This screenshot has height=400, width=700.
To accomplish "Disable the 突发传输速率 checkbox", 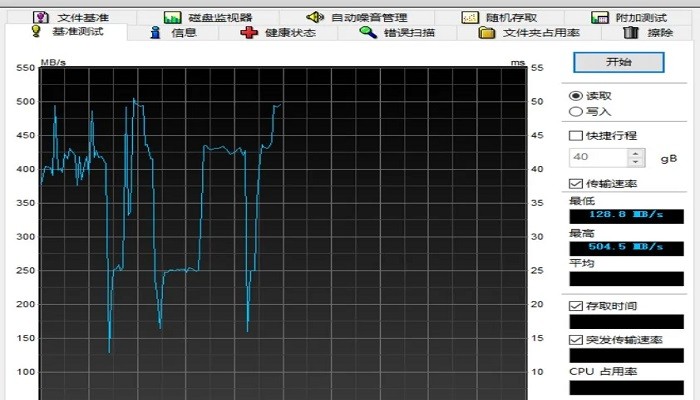I will coord(575,339).
